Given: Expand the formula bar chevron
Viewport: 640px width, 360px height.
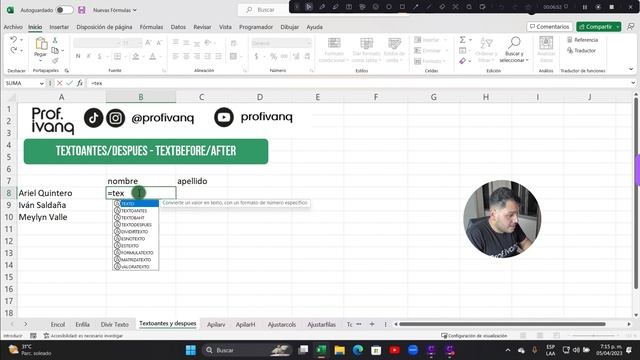Looking at the screenshot, I should pyautogui.click(x=633, y=83).
